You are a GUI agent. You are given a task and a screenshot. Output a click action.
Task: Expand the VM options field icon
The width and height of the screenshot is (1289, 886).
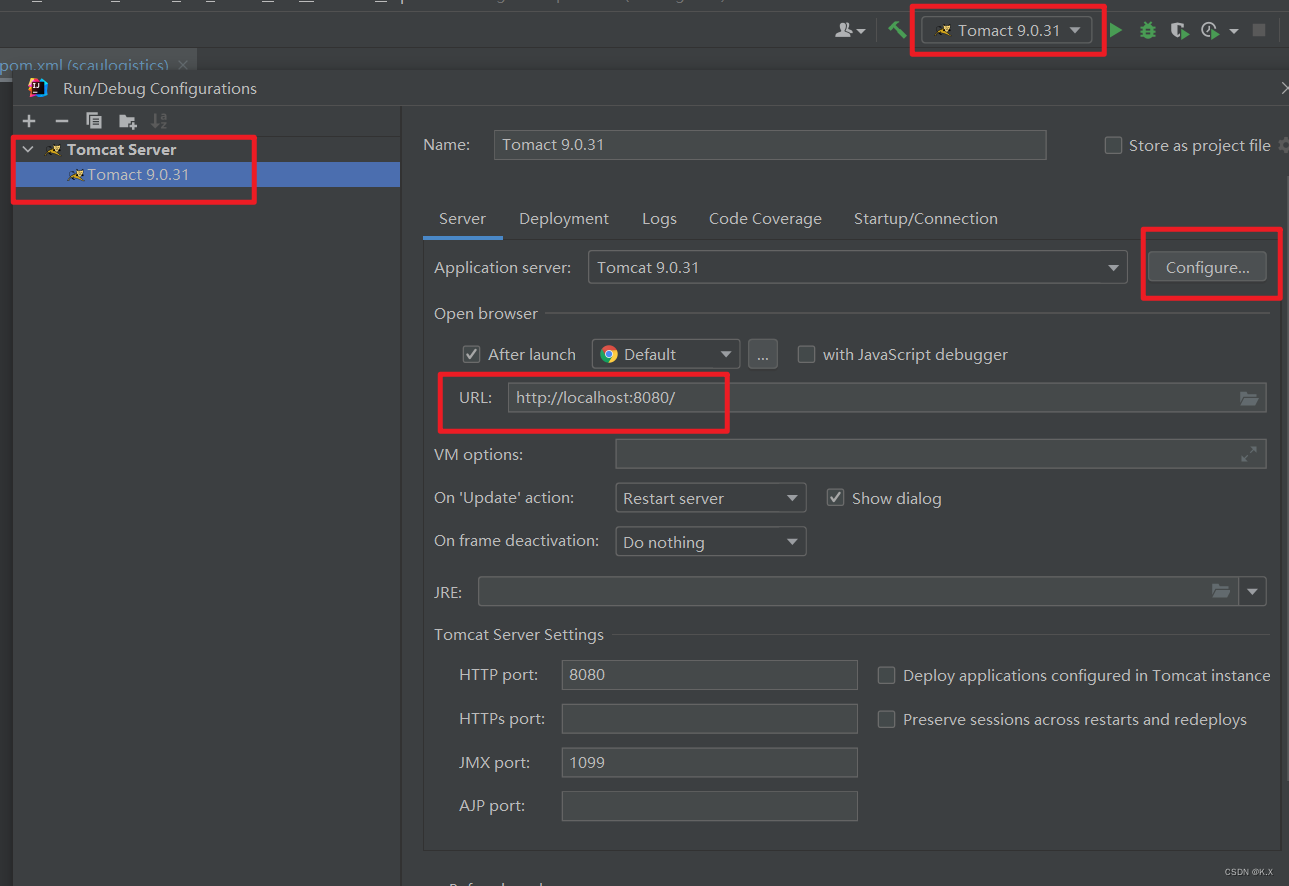pyautogui.click(x=1249, y=454)
